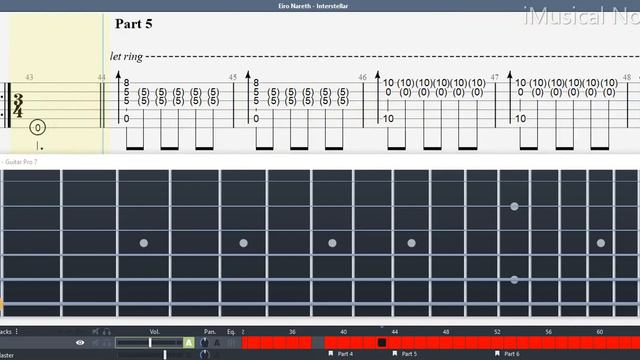The image size is (640, 360).
Task: Click timeline bar number 36
Action: point(292,332)
